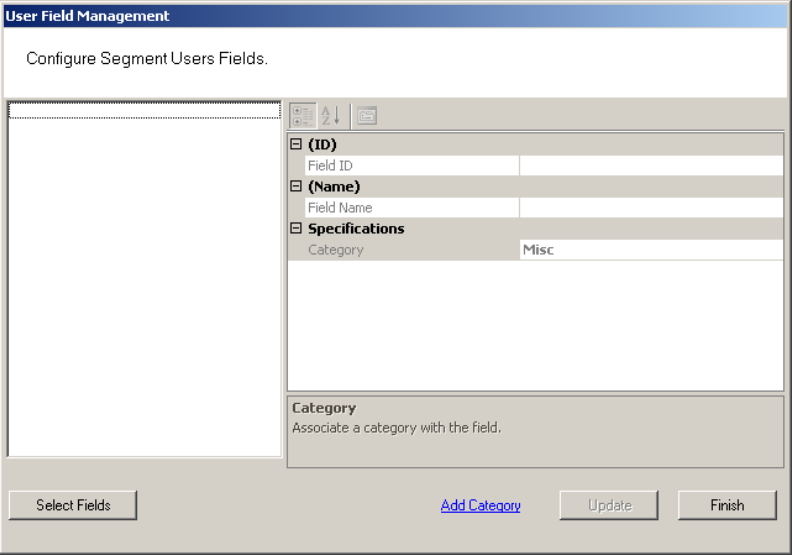792x555 pixels.
Task: Click the User Field Management title bar
Action: [395, 16]
